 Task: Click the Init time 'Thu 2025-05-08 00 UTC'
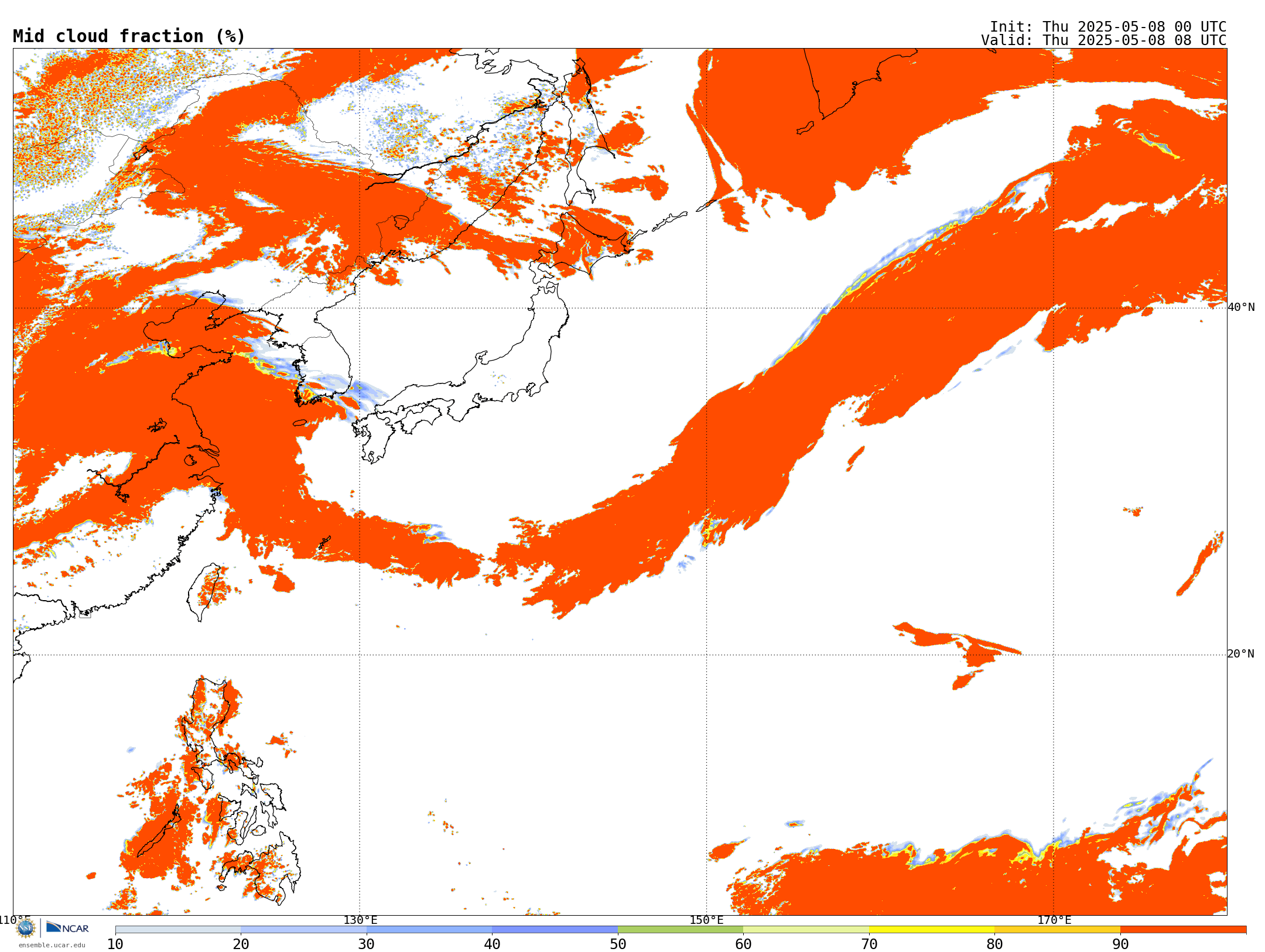(x=1134, y=27)
